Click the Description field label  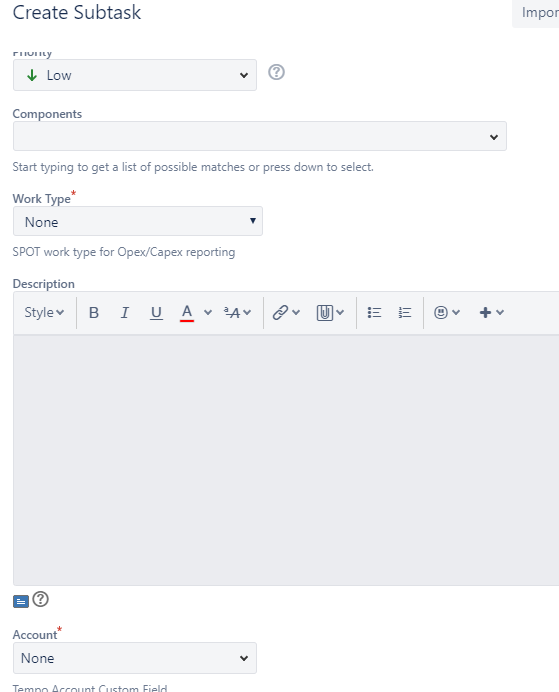(44, 284)
